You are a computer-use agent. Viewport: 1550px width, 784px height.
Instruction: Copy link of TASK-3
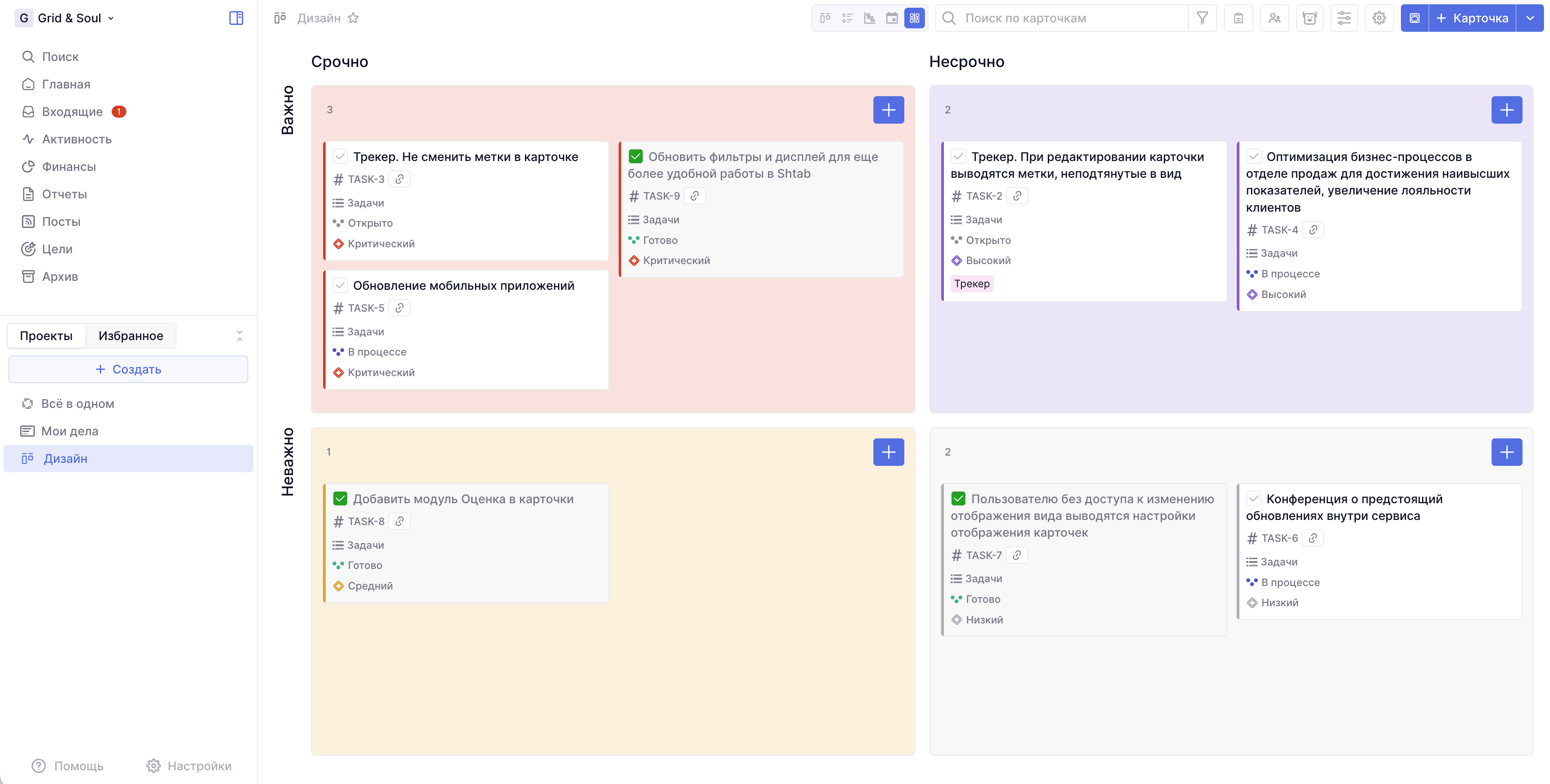click(x=400, y=179)
